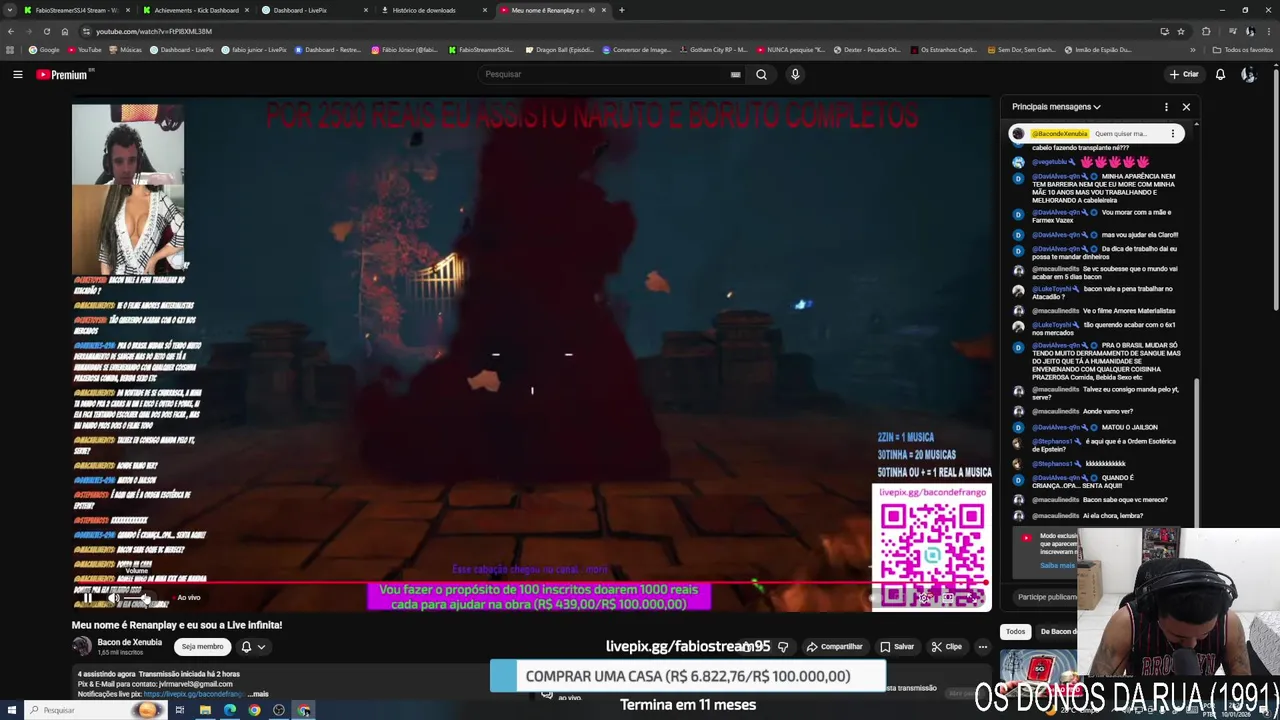The image size is (1280, 720).
Task: Seek on the red video progress bar
Action: coord(531,582)
